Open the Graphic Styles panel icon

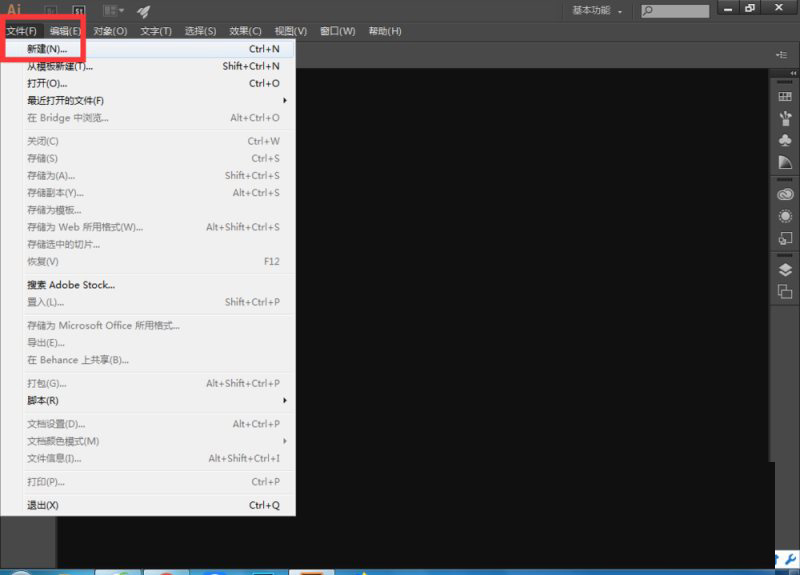pyautogui.click(x=785, y=238)
